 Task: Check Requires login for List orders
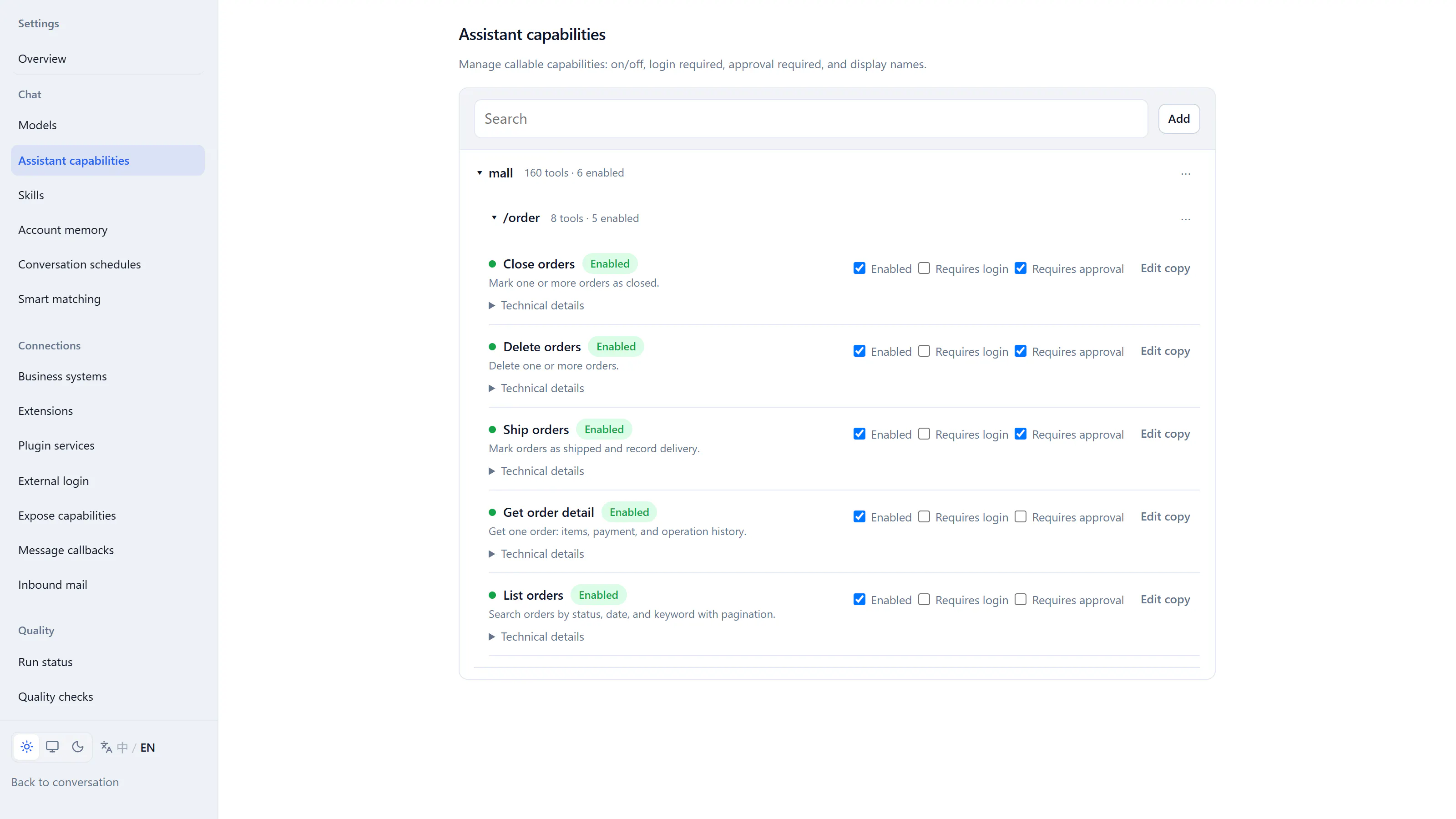pyautogui.click(x=924, y=600)
